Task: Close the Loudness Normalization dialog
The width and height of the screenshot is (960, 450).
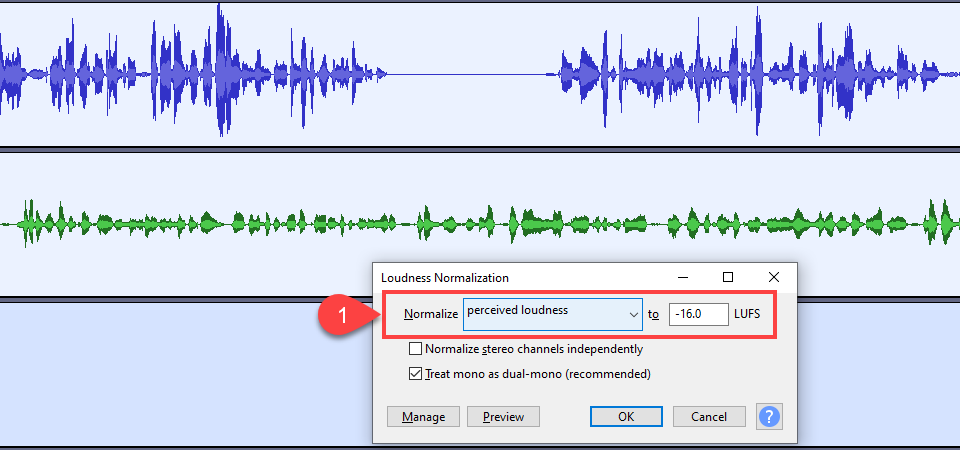Action: 773,277
